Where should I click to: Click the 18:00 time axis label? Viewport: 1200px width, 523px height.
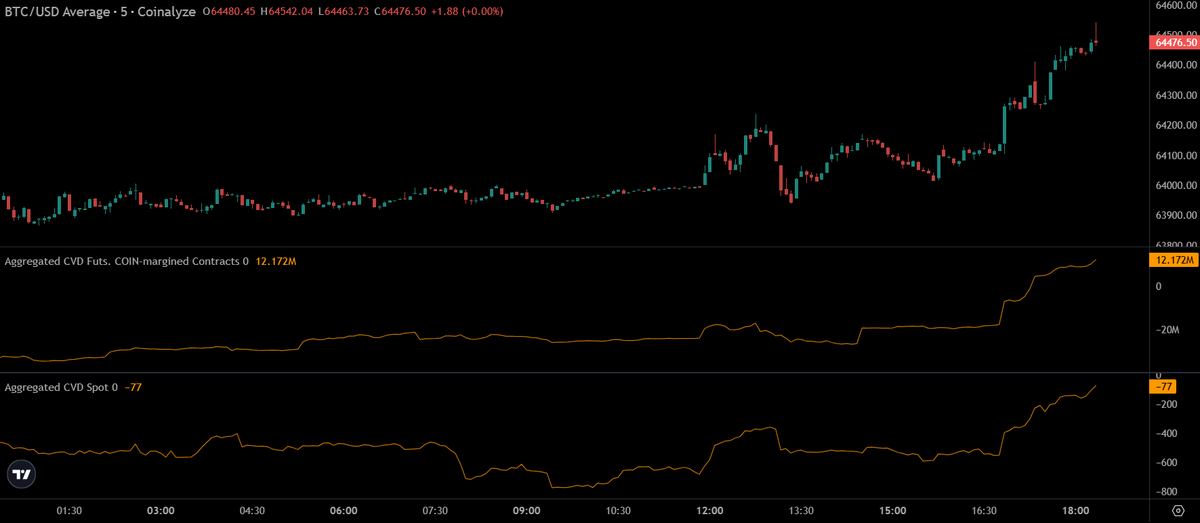point(1076,510)
